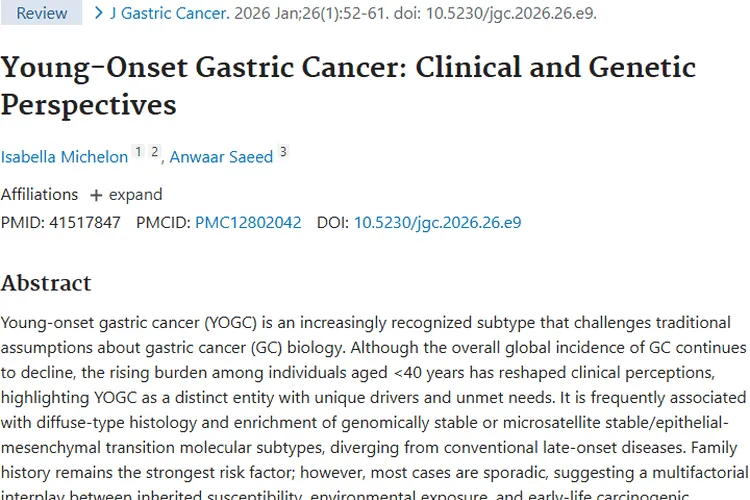Click the Review publication type badge
This screenshot has width=750, height=500.
coord(41,13)
